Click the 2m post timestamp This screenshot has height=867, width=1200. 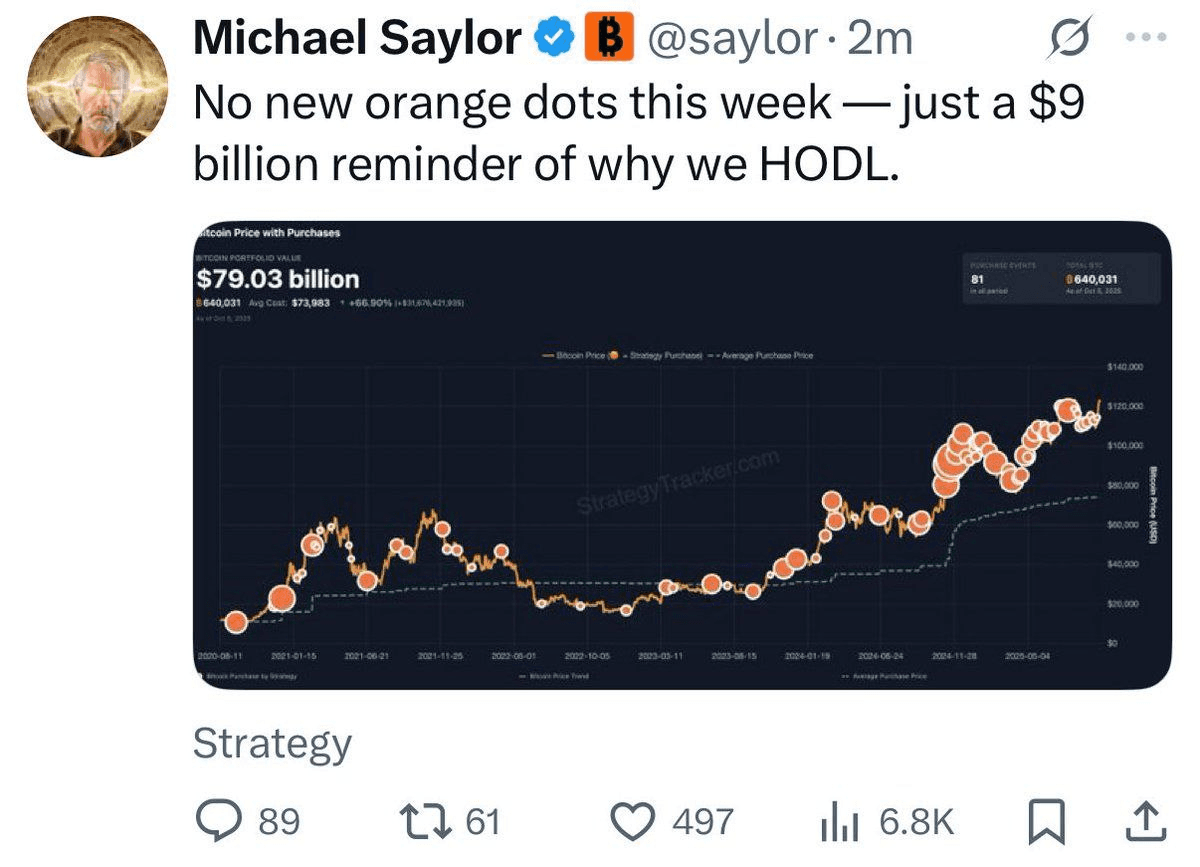point(879,40)
